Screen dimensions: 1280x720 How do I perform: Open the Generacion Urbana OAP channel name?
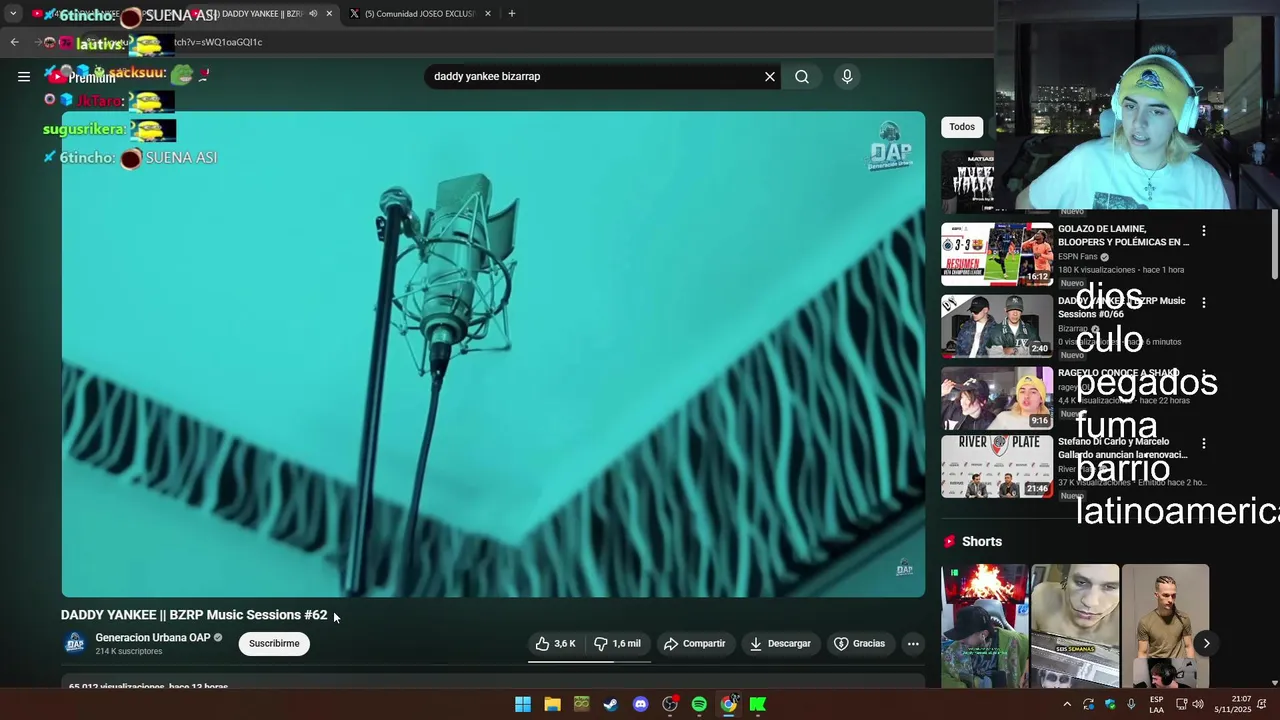pos(153,637)
